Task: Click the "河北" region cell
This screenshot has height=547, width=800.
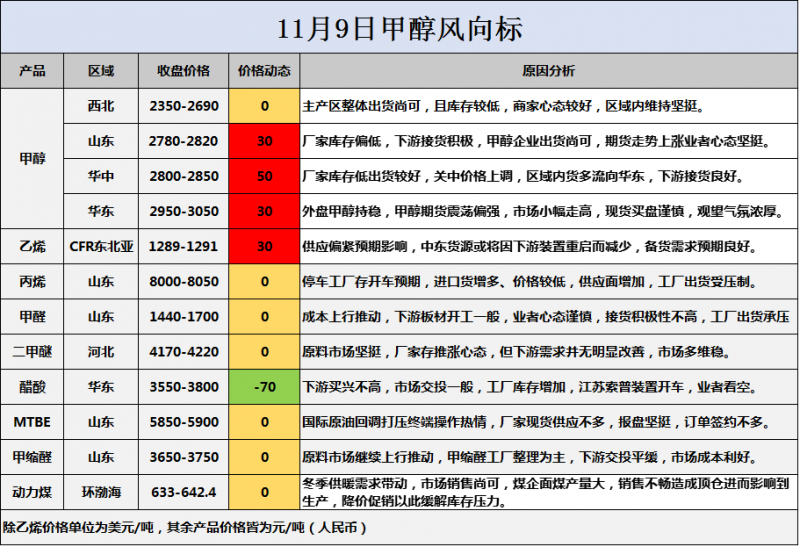Action: click(101, 352)
